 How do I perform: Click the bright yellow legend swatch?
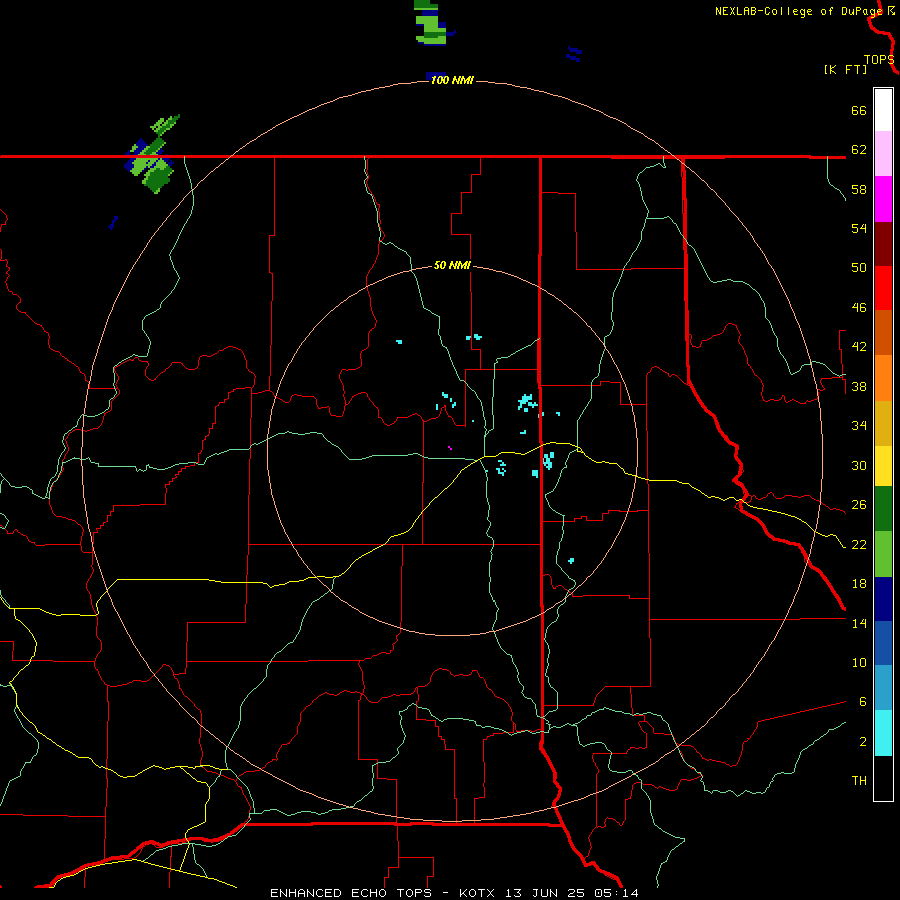[x=883, y=466]
